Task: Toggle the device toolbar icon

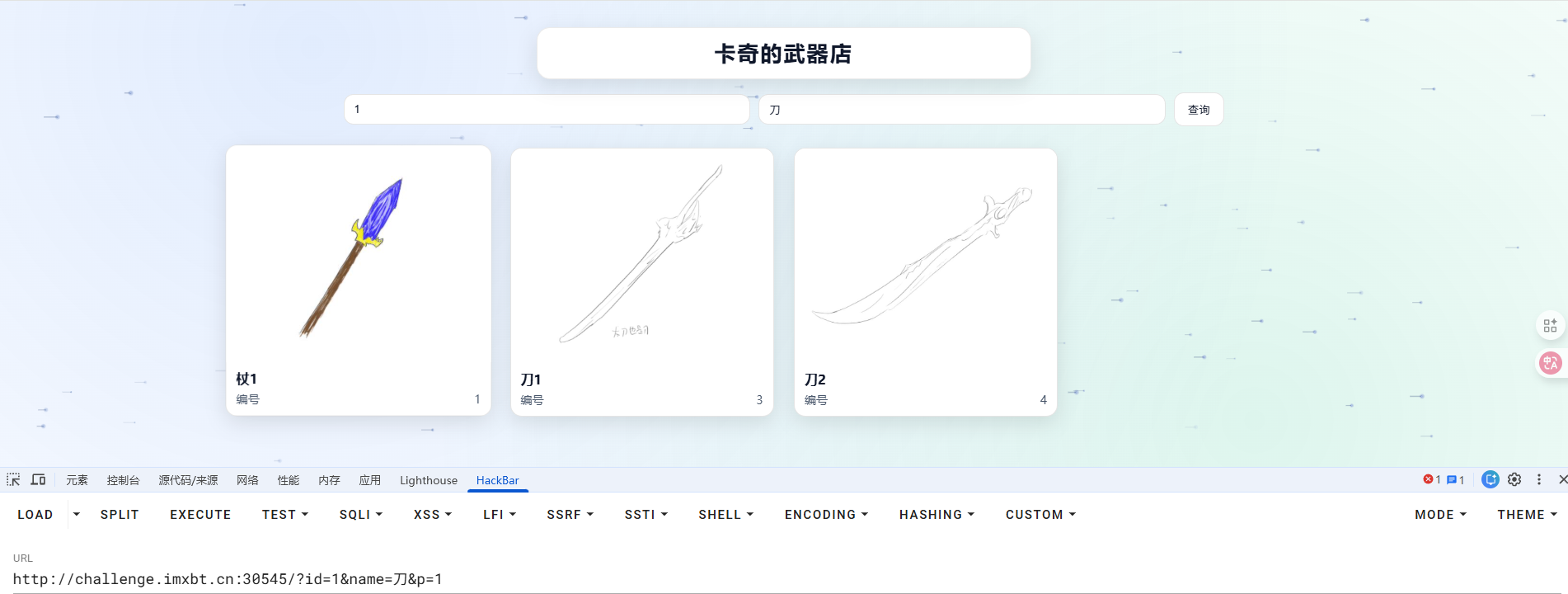Action: point(38,479)
